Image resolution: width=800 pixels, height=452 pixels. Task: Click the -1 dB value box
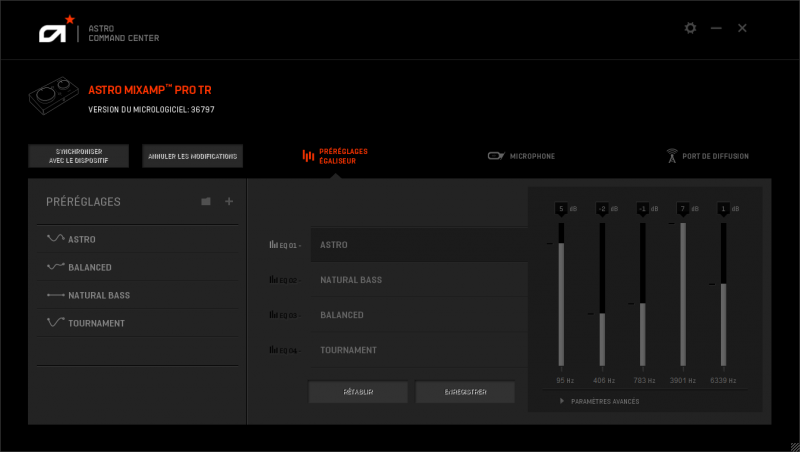click(x=642, y=209)
